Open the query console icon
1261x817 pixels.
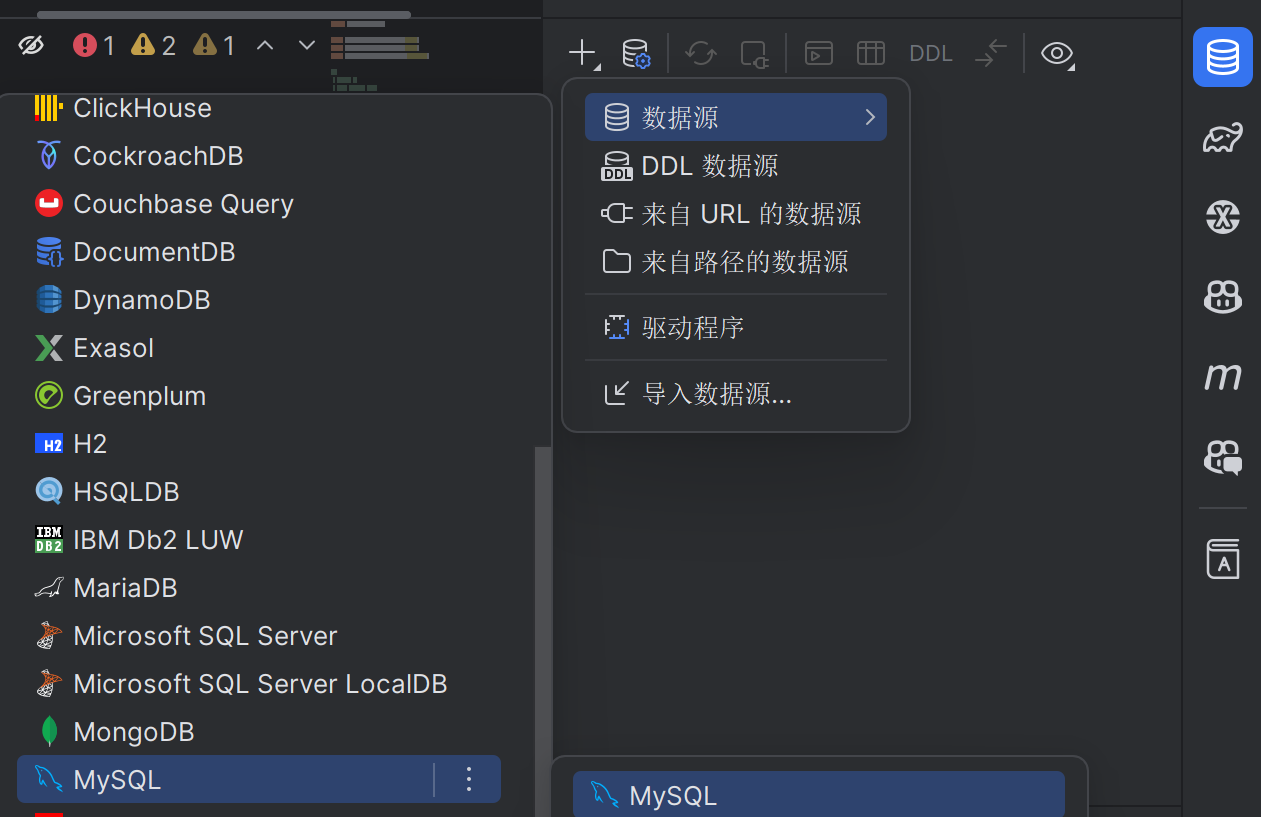click(x=819, y=53)
